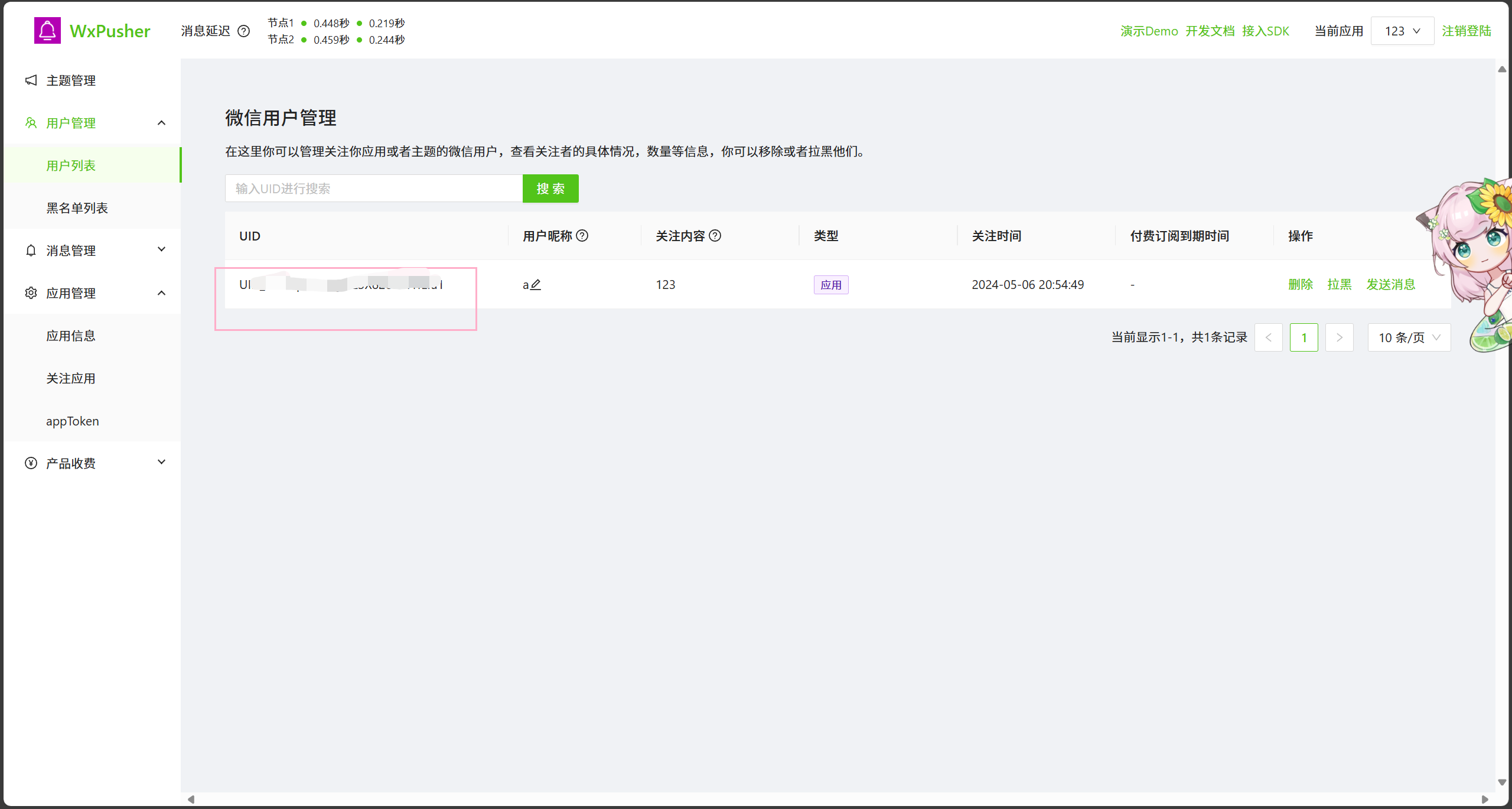
Task: Open the 10 条/页 page size dropdown
Action: pyautogui.click(x=1409, y=337)
